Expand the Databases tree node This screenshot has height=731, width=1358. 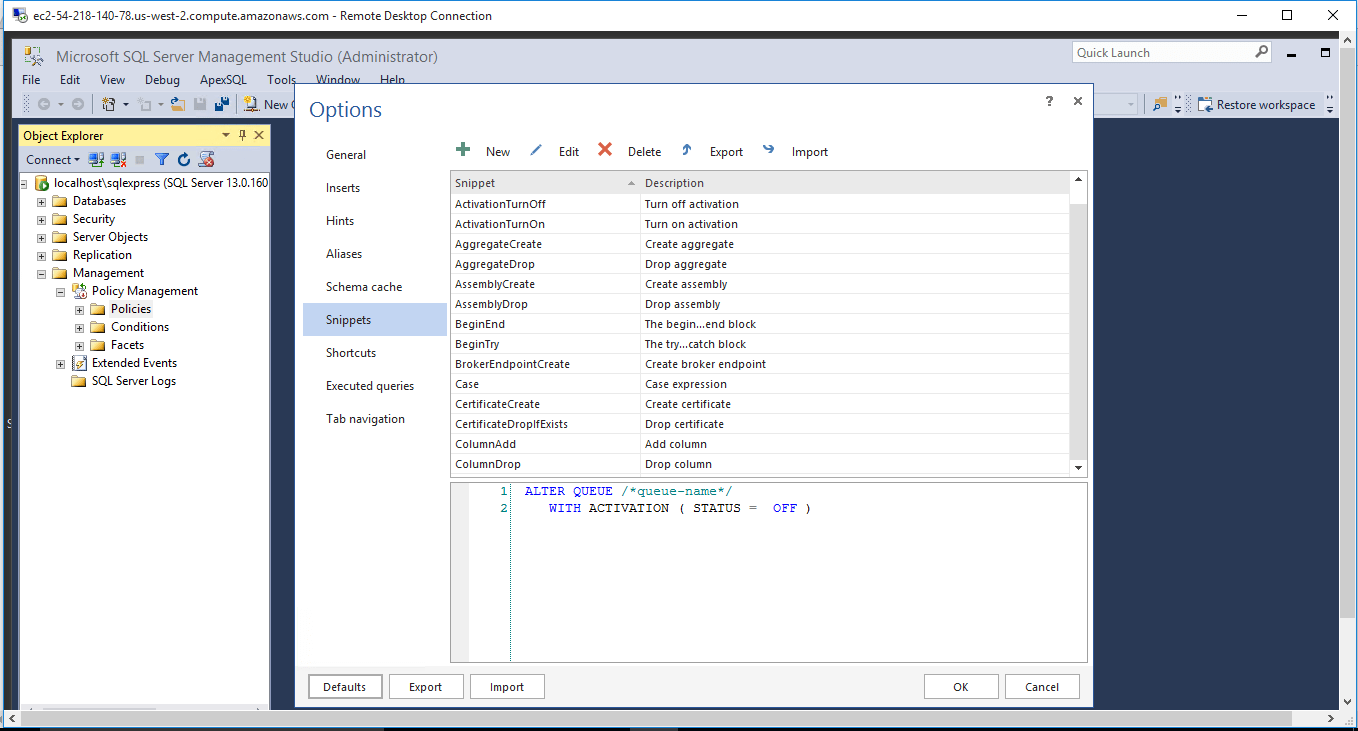(42, 201)
